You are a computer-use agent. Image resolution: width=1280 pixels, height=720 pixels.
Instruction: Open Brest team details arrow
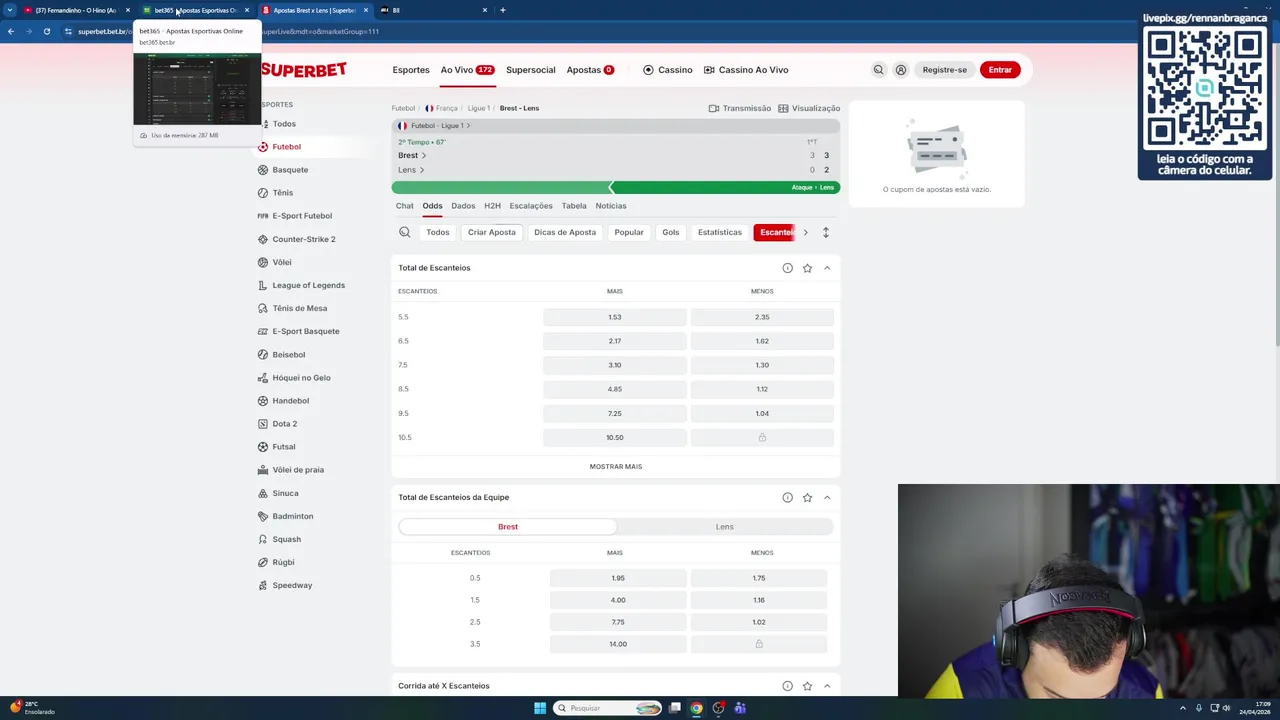(424, 156)
